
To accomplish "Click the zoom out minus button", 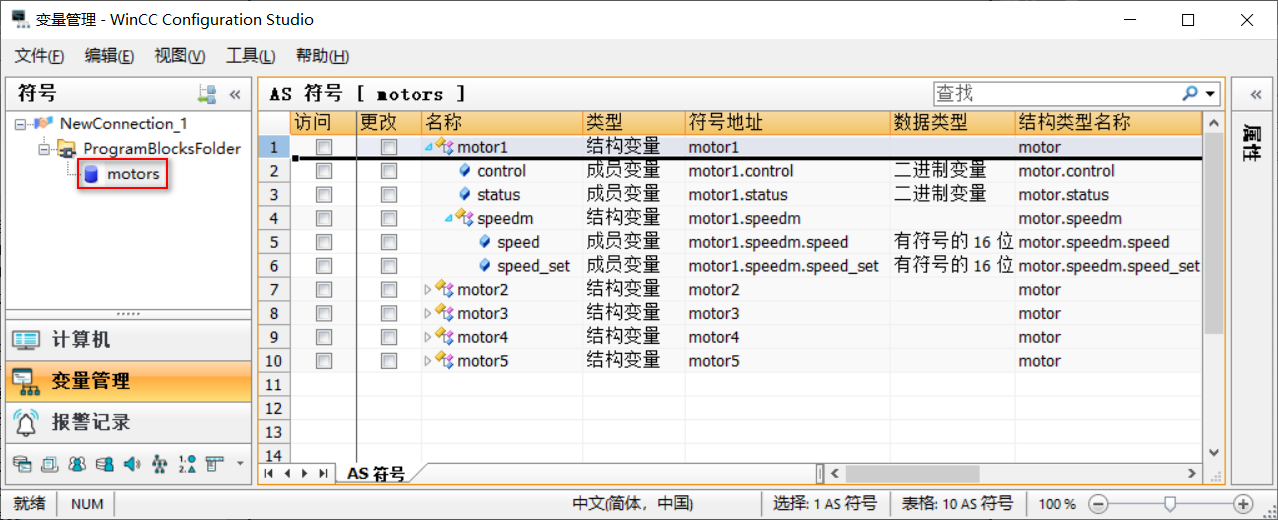I will click(x=1097, y=504).
